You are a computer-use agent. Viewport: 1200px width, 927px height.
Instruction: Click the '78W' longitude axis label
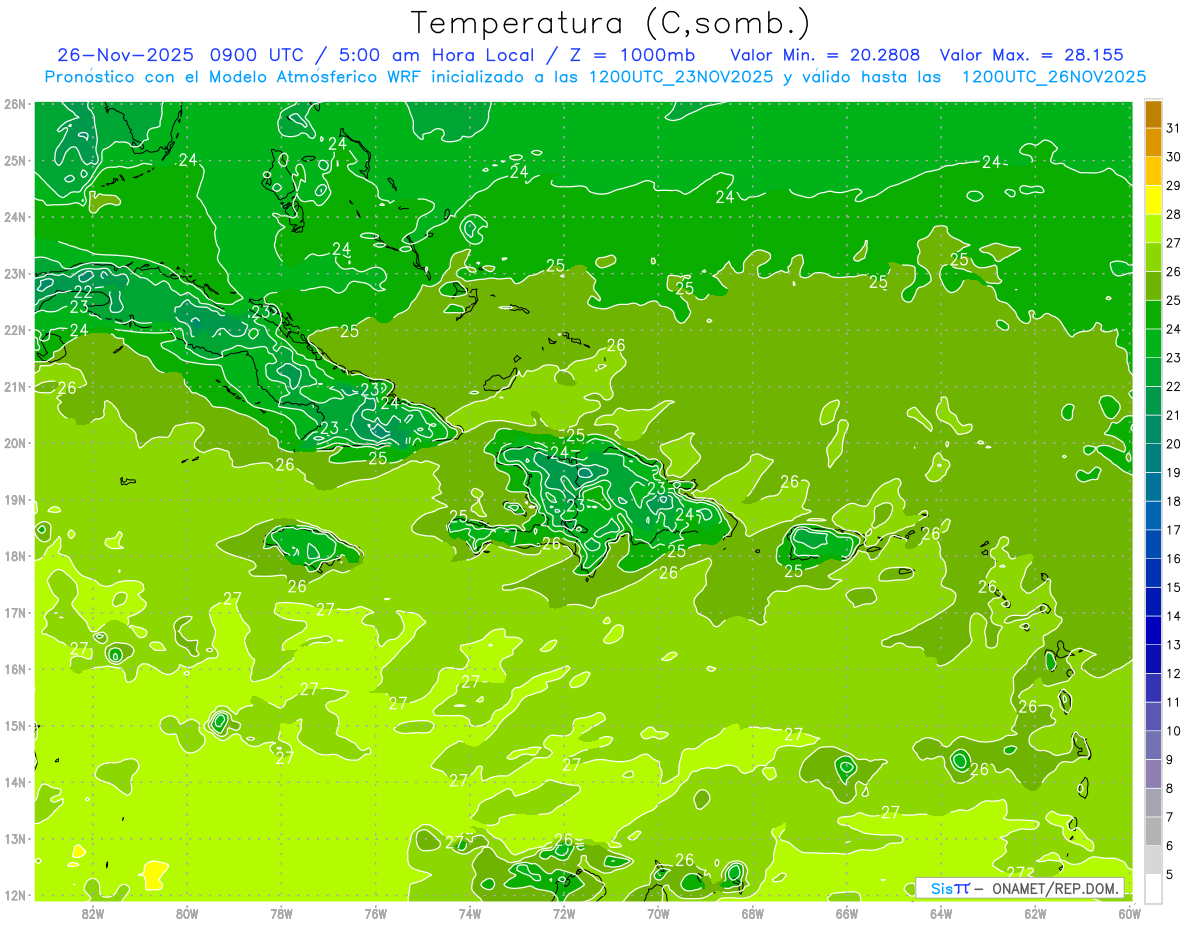pyautogui.click(x=281, y=912)
